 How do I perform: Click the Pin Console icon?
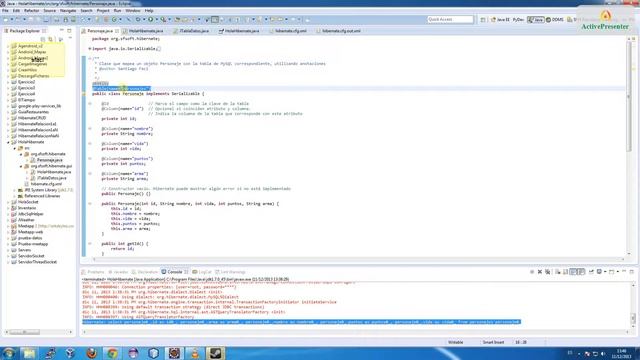click(x=591, y=272)
